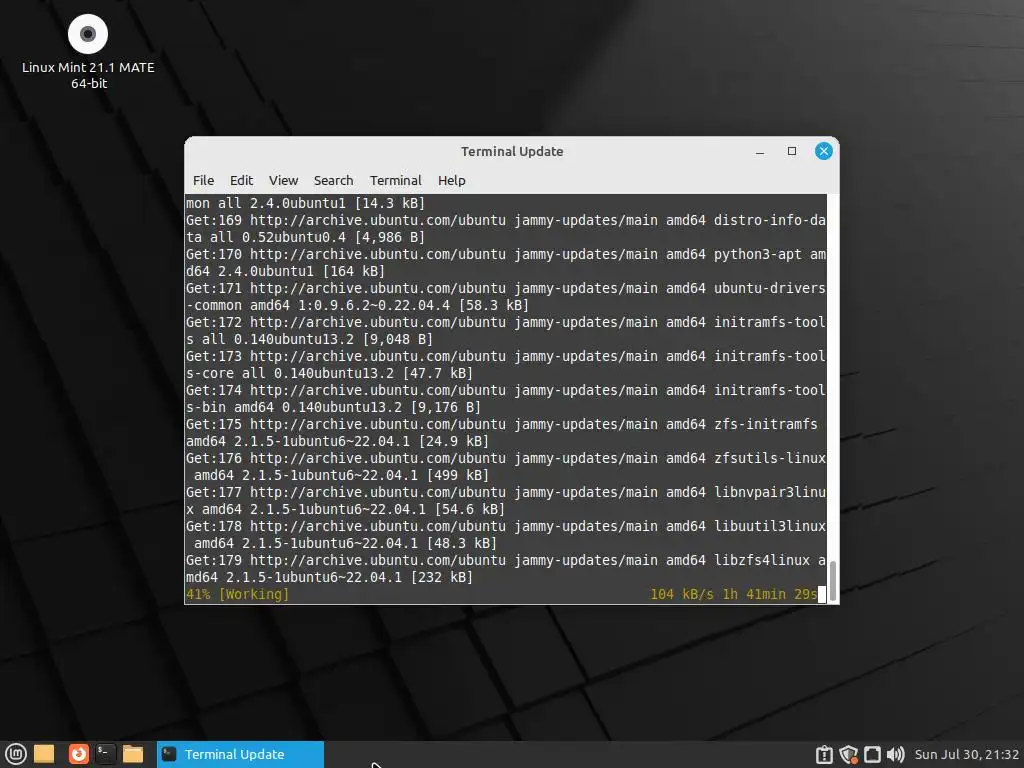Screen dimensions: 1024x768
Task: Open the File menu in terminal
Action: (x=203, y=180)
